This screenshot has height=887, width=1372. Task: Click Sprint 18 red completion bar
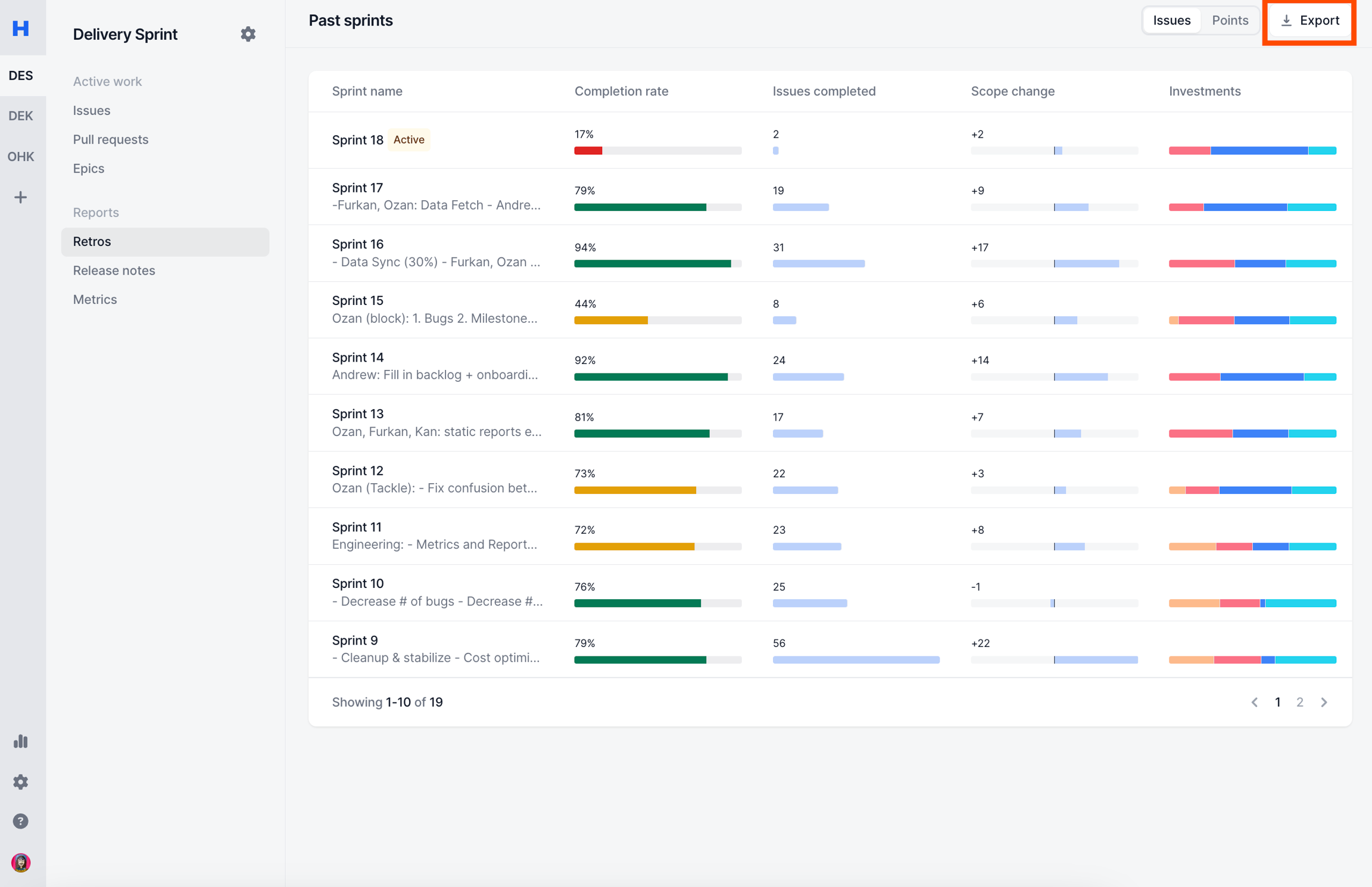[x=588, y=151]
